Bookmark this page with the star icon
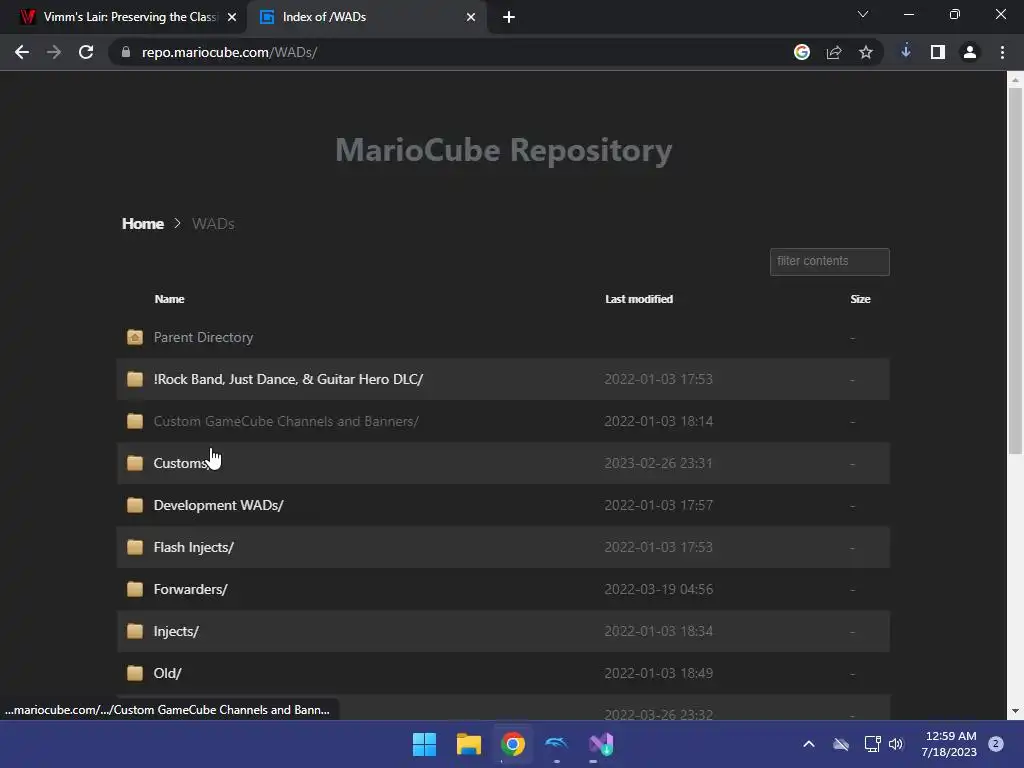1024x768 pixels. (866, 52)
